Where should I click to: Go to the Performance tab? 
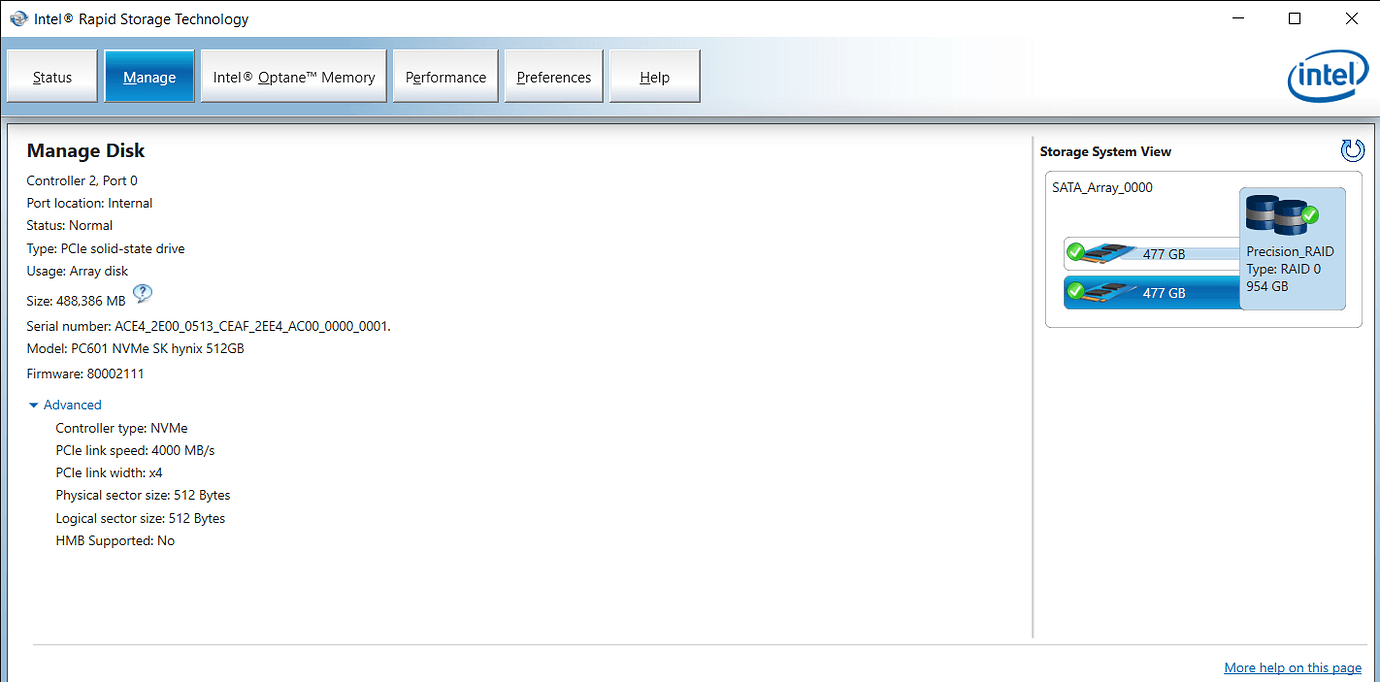pos(445,77)
